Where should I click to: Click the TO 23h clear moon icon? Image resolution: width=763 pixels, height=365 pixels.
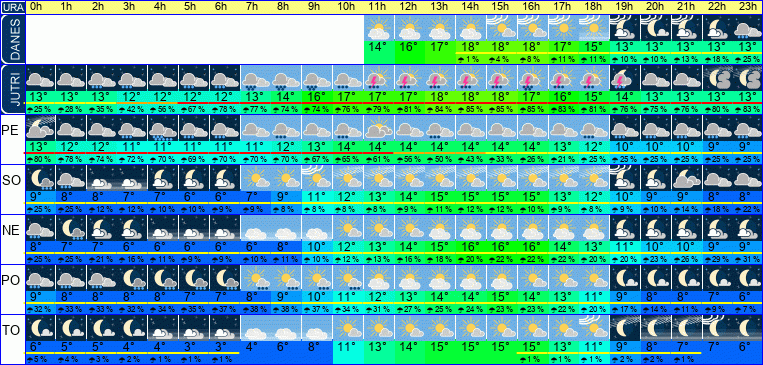pos(747,328)
